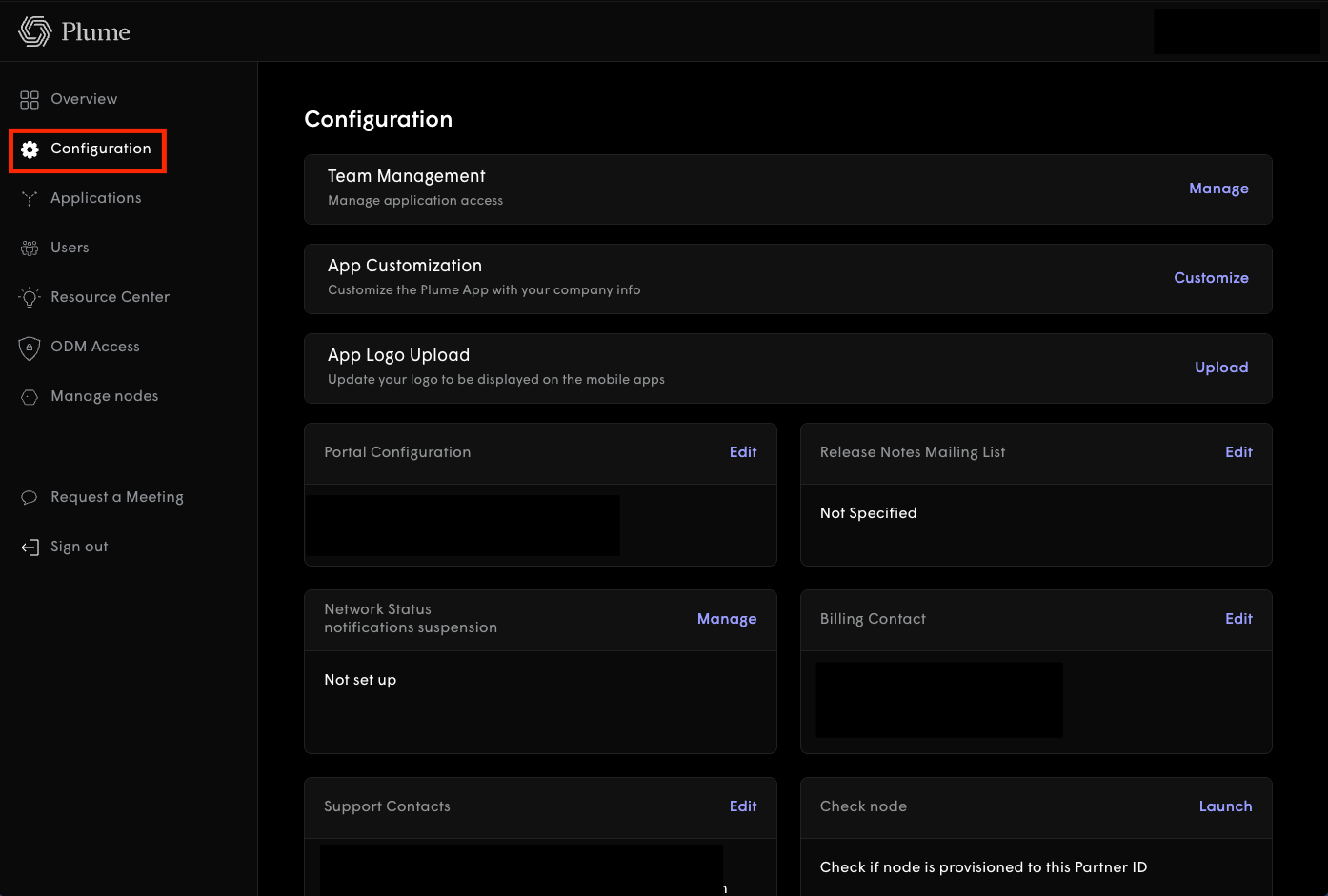Click Upload for App Logo Upload
1328x896 pixels.
1221,368
